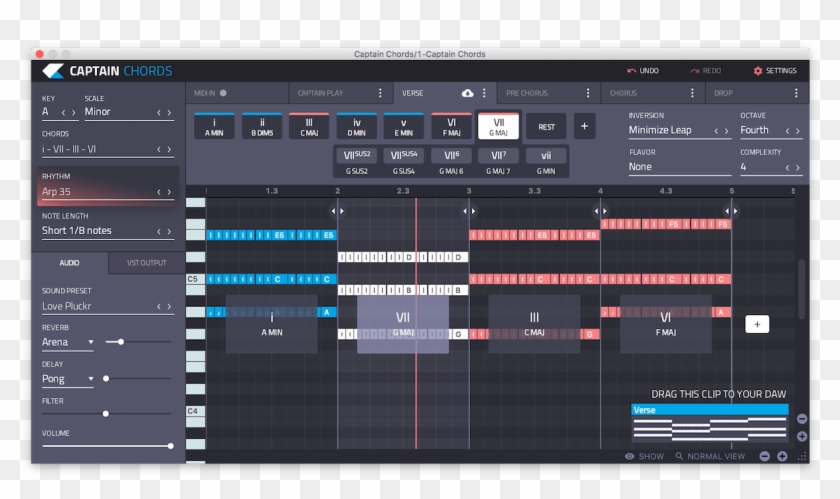
Task: Choose the VII SUS4 G SUS4 variation
Action: (403, 162)
